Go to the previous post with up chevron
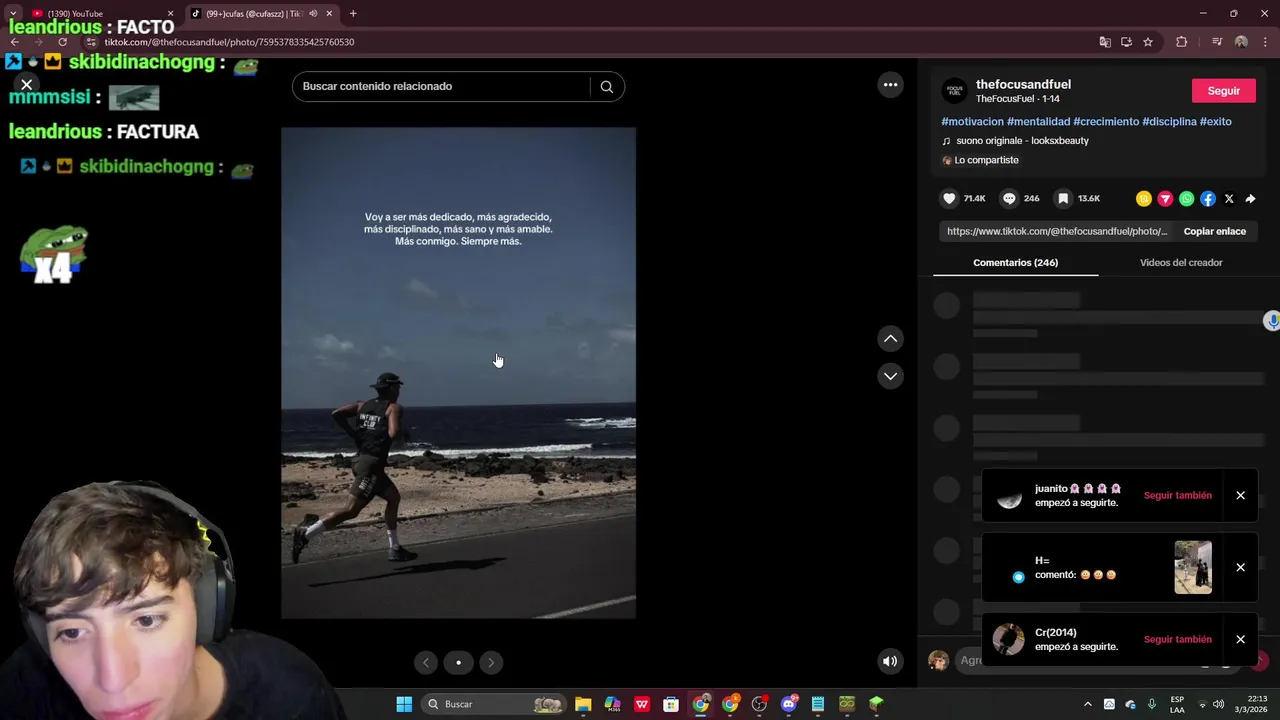Image resolution: width=1280 pixels, height=720 pixels. 890,339
